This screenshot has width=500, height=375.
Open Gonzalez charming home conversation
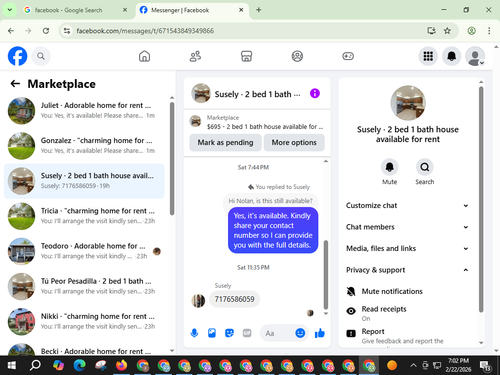(84, 146)
